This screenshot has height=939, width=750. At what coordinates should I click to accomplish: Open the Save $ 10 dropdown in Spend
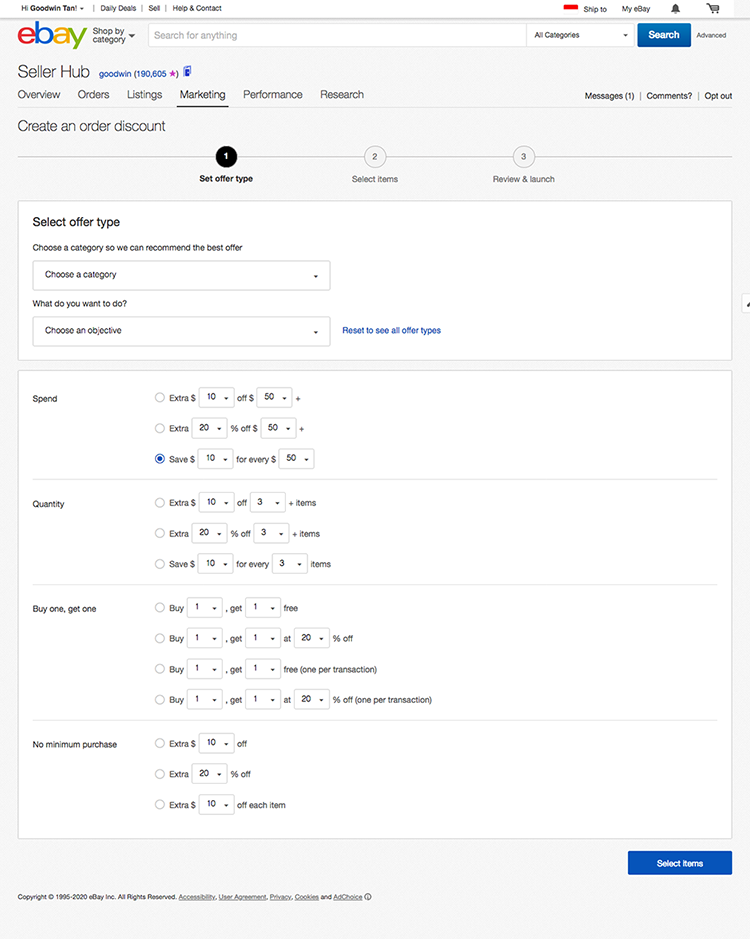[x=215, y=459]
